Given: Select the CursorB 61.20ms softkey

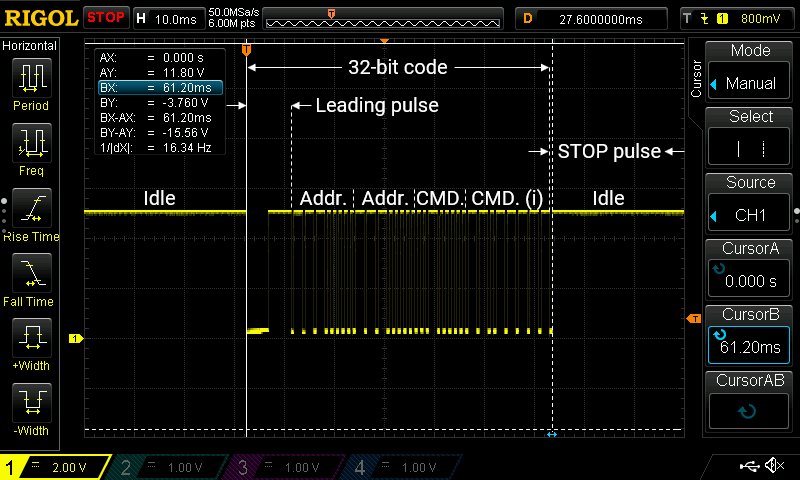Looking at the screenshot, I should (751, 335).
